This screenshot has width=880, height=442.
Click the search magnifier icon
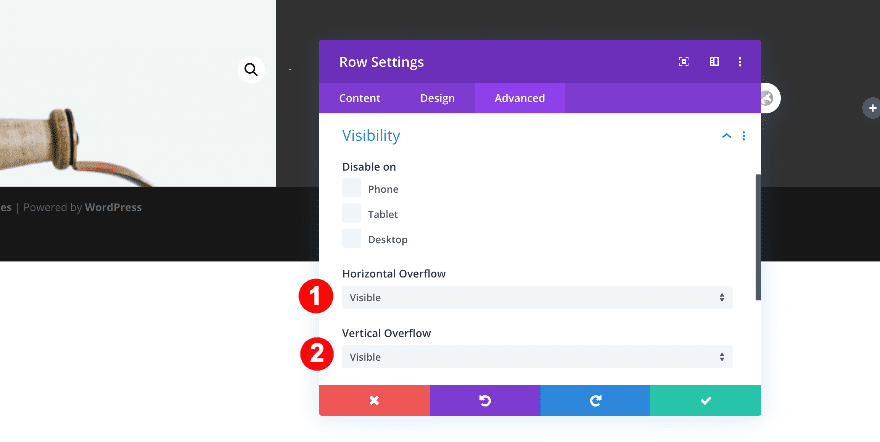(251, 69)
